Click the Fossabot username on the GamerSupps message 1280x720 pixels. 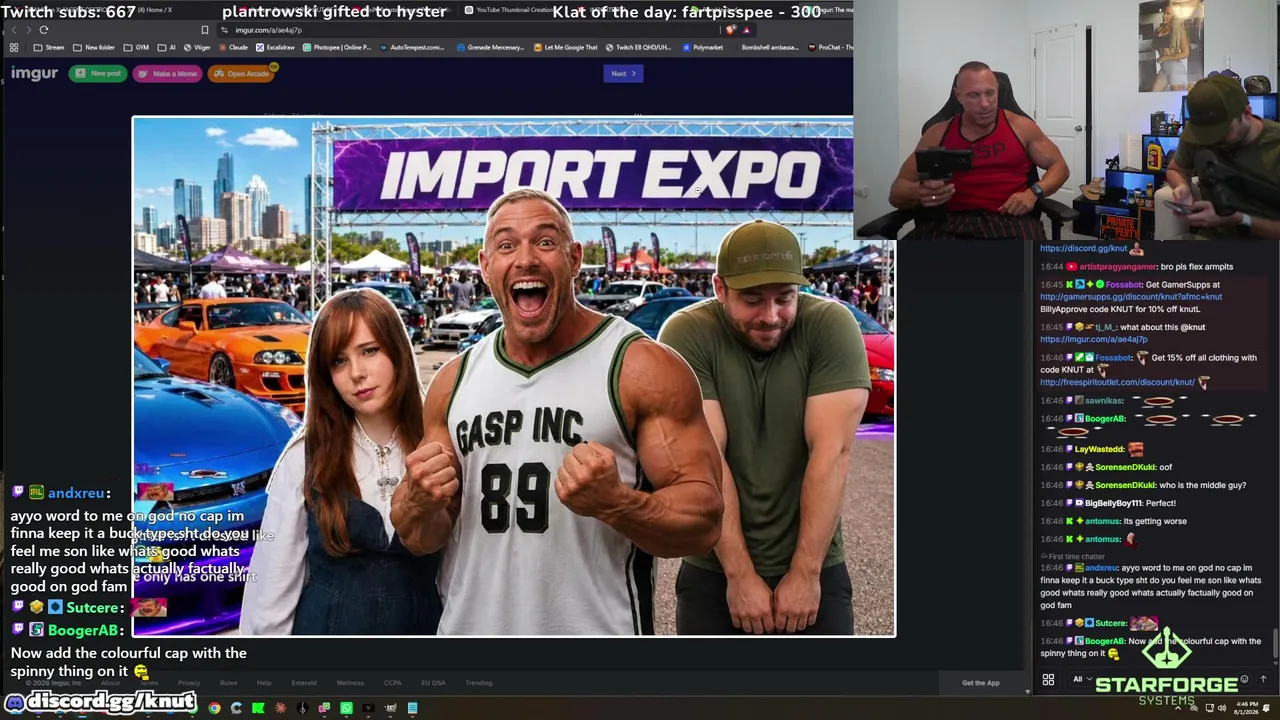(x=1123, y=285)
